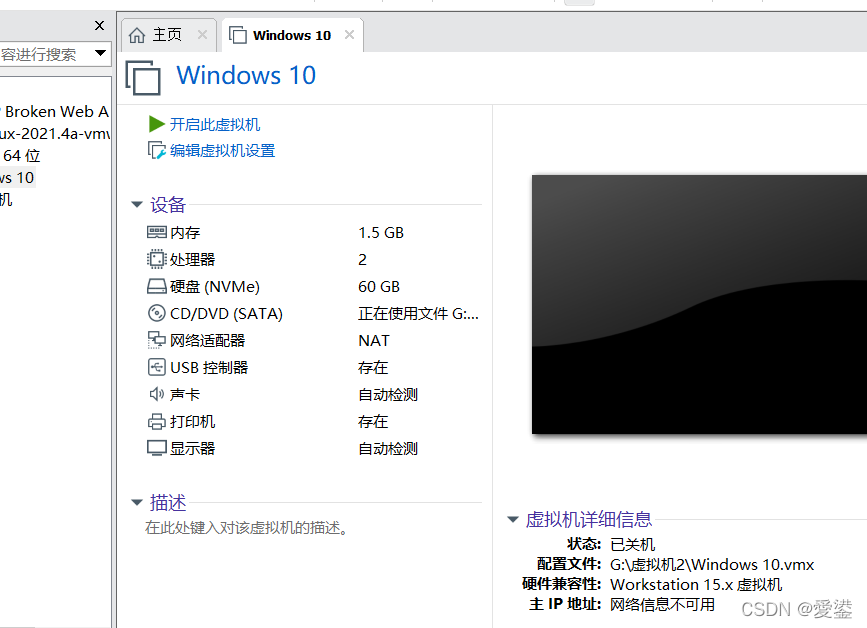Click the large Windows 10 VM icon
The width and height of the screenshot is (867, 628).
tap(143, 78)
